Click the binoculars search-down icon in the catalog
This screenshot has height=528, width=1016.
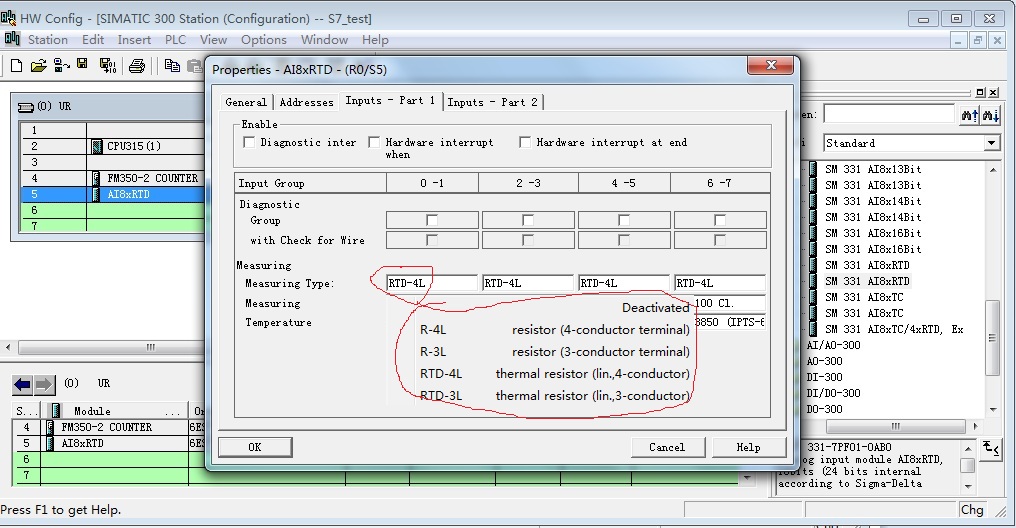click(991, 115)
